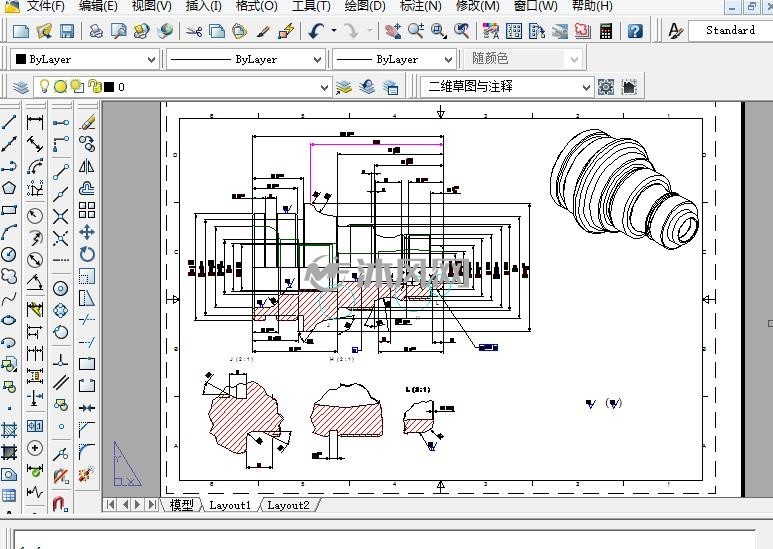The image size is (773, 549).
Task: Select the Offset modify tool
Action: pos(87,188)
